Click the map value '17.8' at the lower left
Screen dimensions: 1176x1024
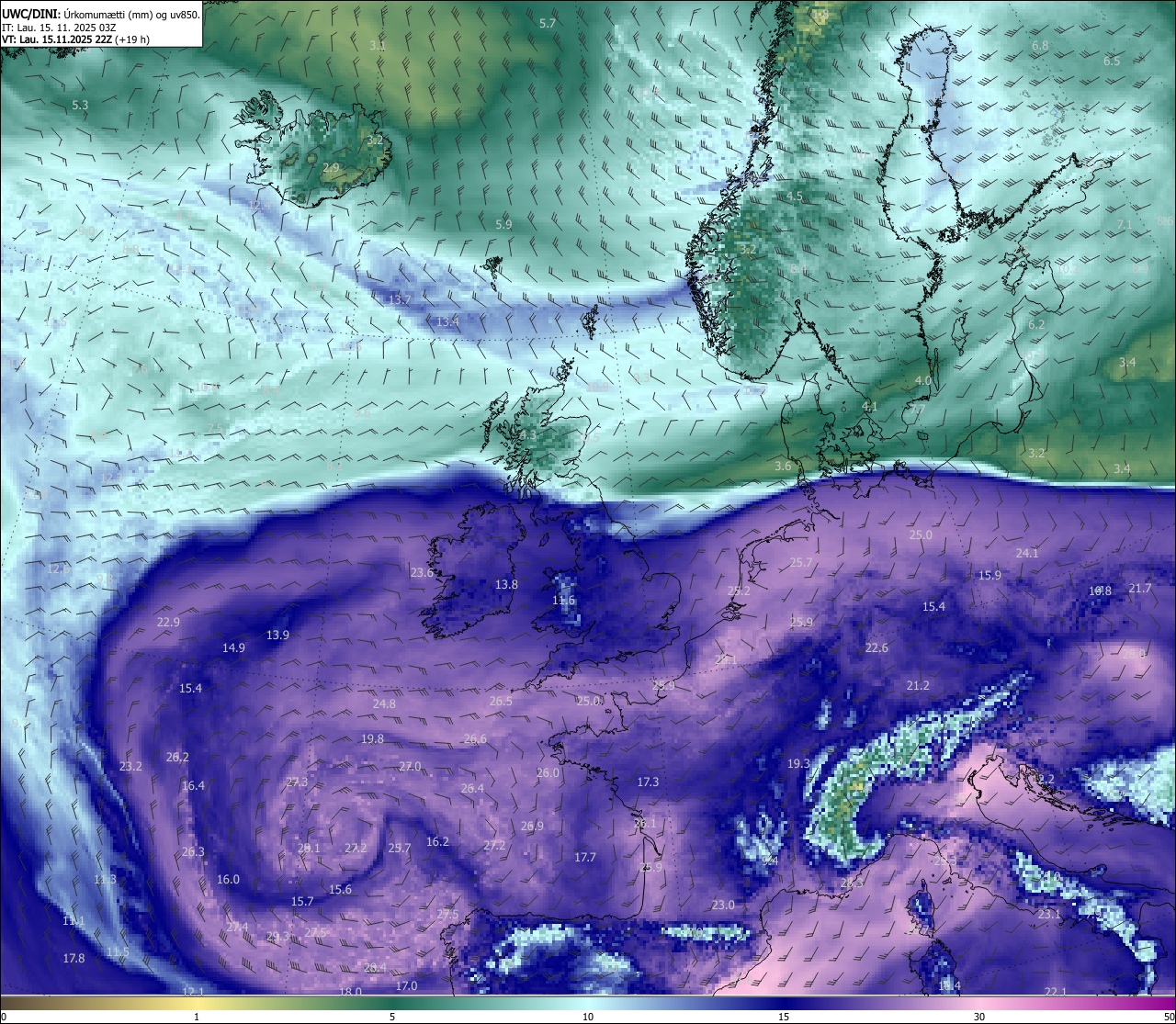pos(73,958)
